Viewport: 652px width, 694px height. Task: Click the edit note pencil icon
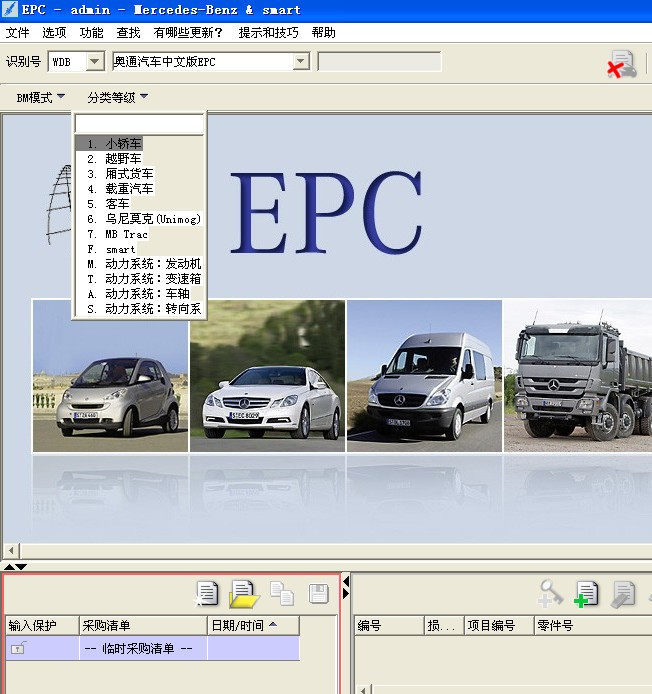(623, 594)
